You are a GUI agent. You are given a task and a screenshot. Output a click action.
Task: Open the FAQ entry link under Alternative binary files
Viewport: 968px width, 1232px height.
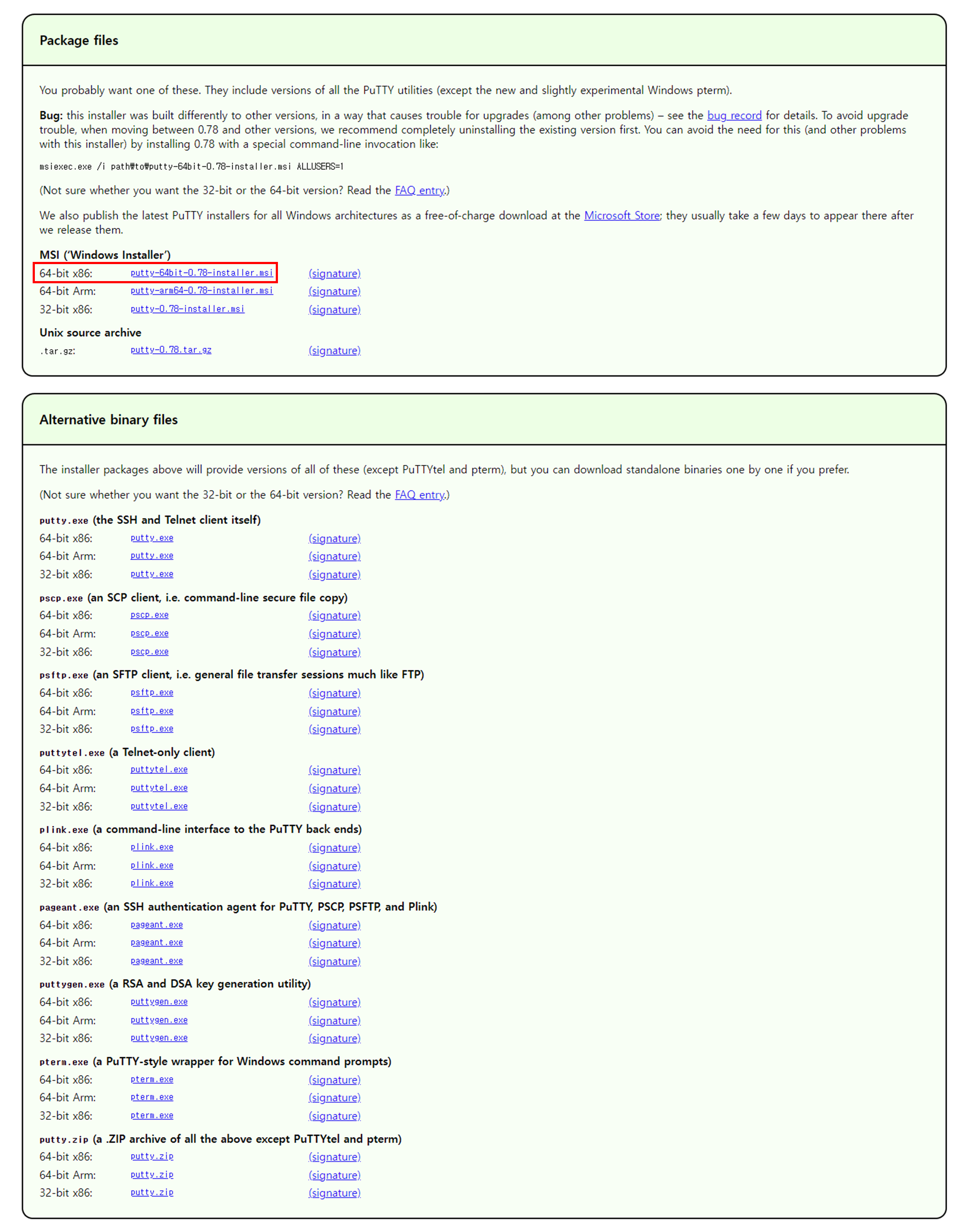[x=420, y=494]
